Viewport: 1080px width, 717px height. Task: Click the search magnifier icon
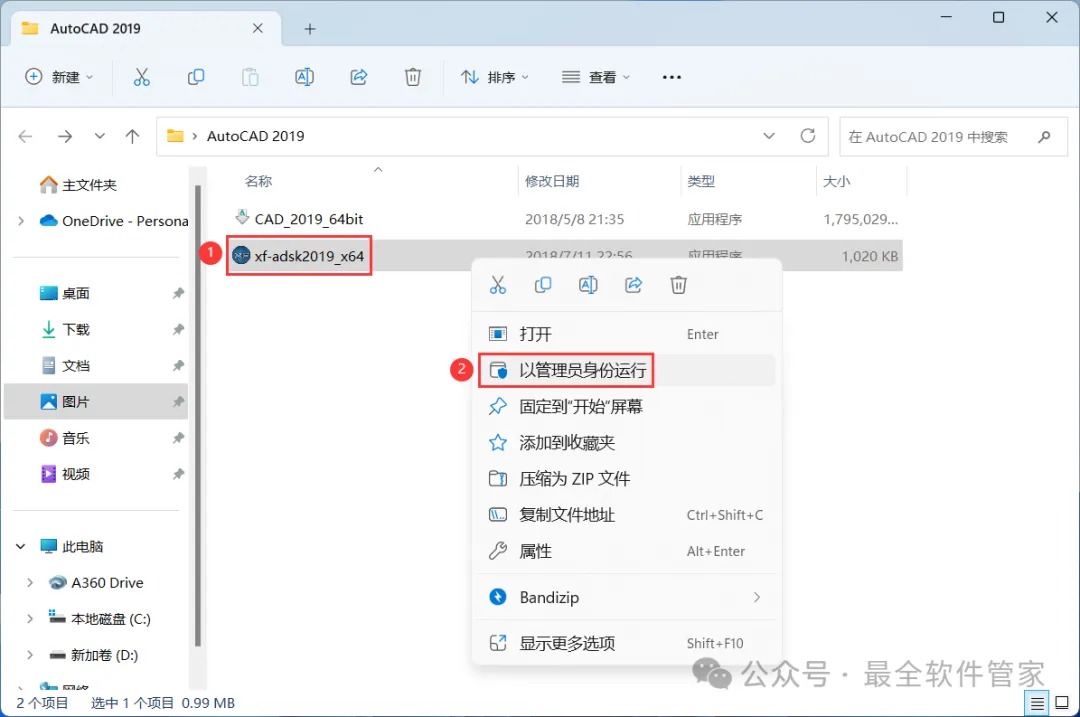[x=1044, y=136]
